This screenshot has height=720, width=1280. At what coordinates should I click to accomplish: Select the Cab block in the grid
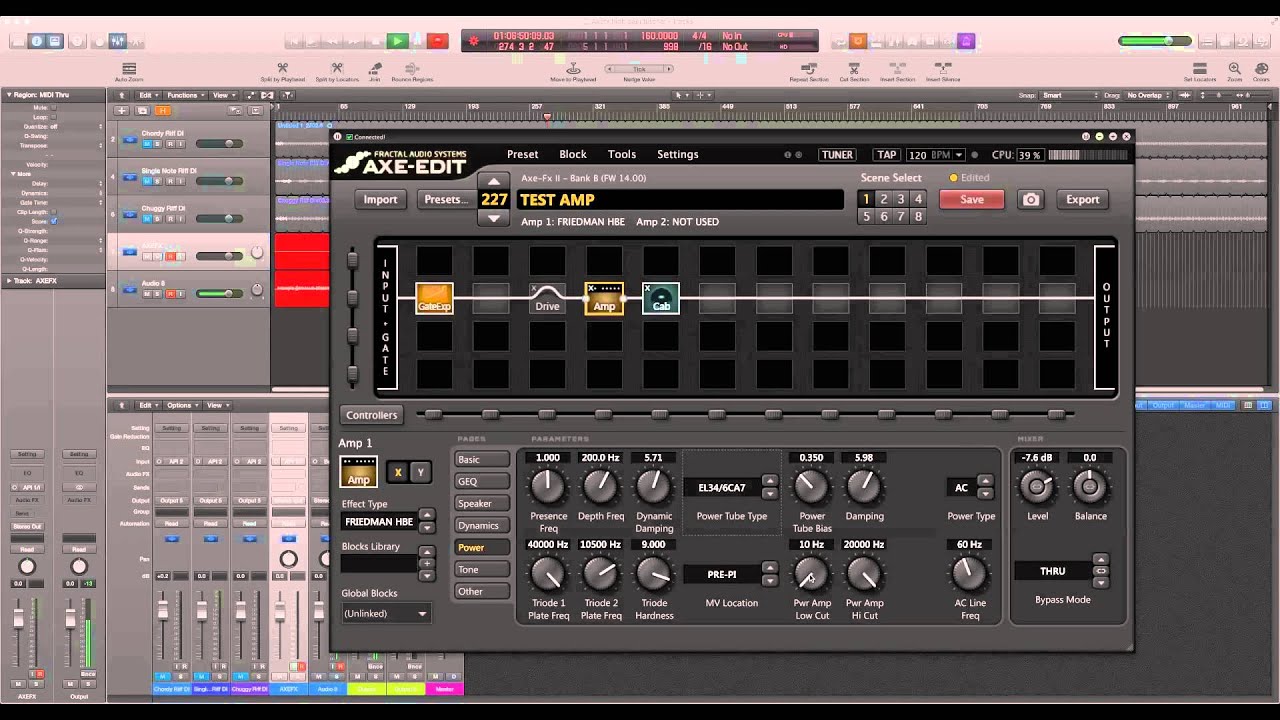661,298
